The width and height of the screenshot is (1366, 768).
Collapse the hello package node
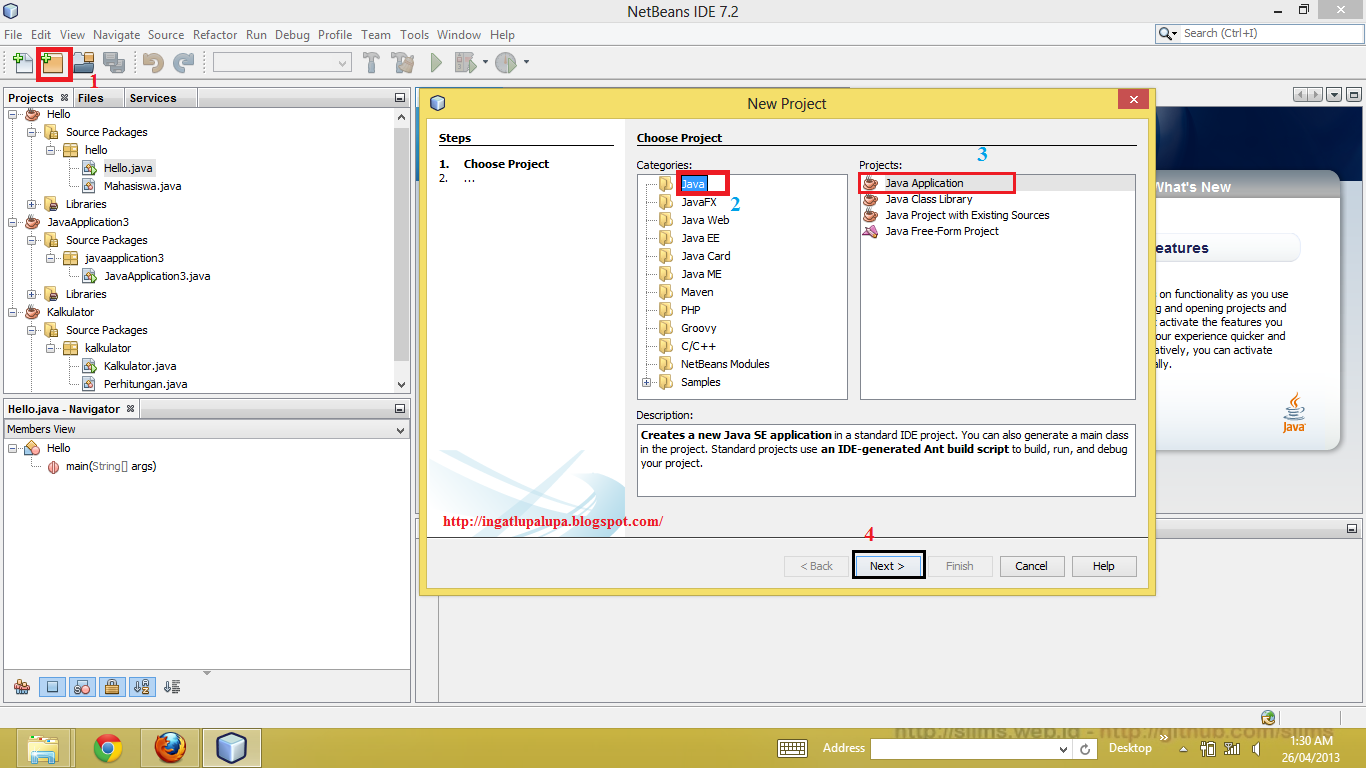[51, 150]
